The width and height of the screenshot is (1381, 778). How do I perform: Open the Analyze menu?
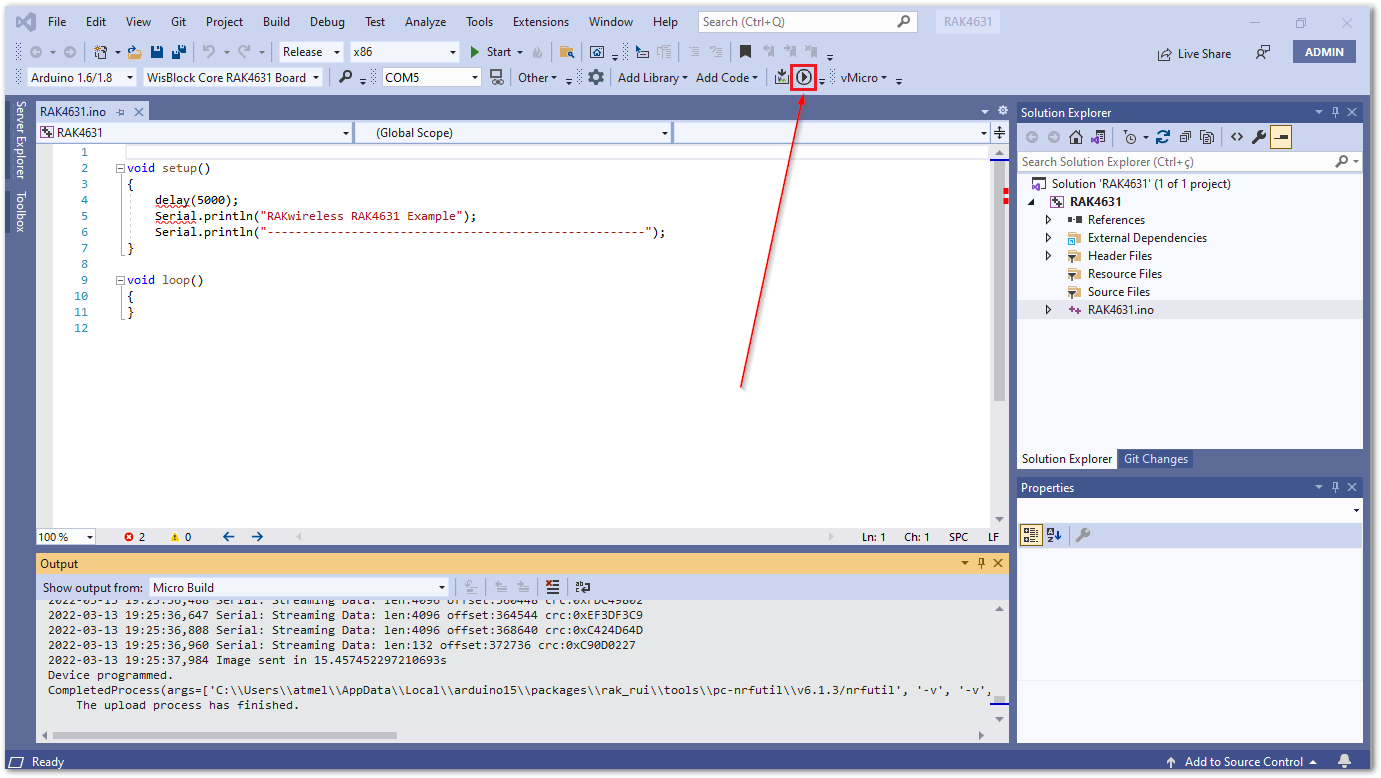click(425, 21)
